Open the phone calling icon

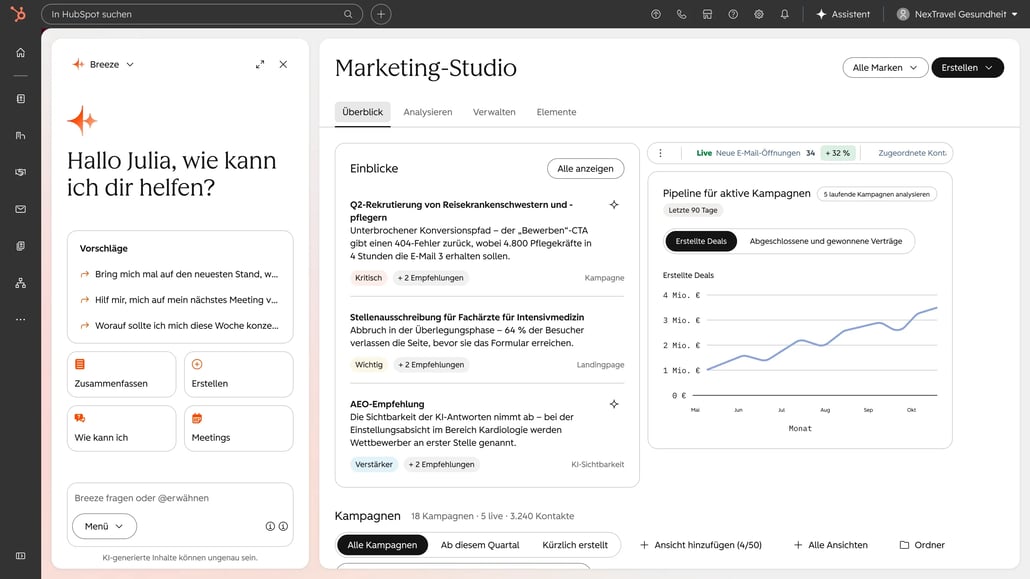click(x=681, y=14)
